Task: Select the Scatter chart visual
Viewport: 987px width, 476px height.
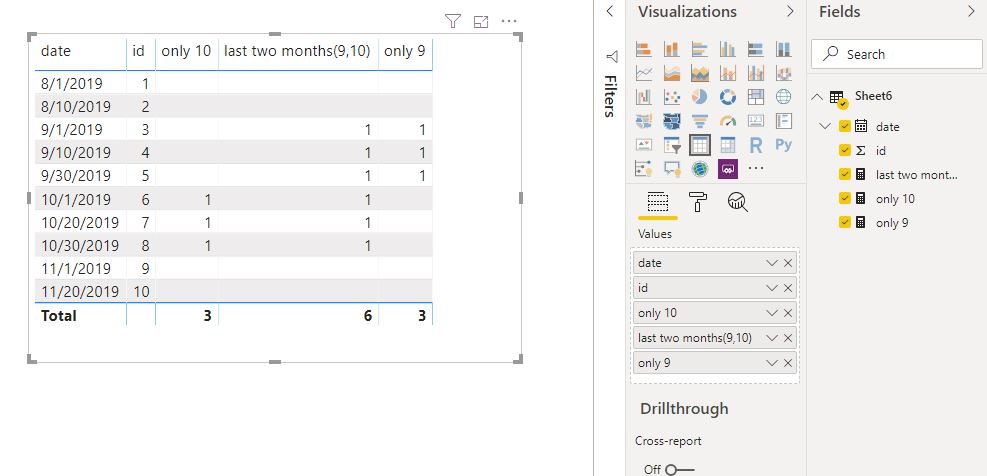Action: pos(672,97)
